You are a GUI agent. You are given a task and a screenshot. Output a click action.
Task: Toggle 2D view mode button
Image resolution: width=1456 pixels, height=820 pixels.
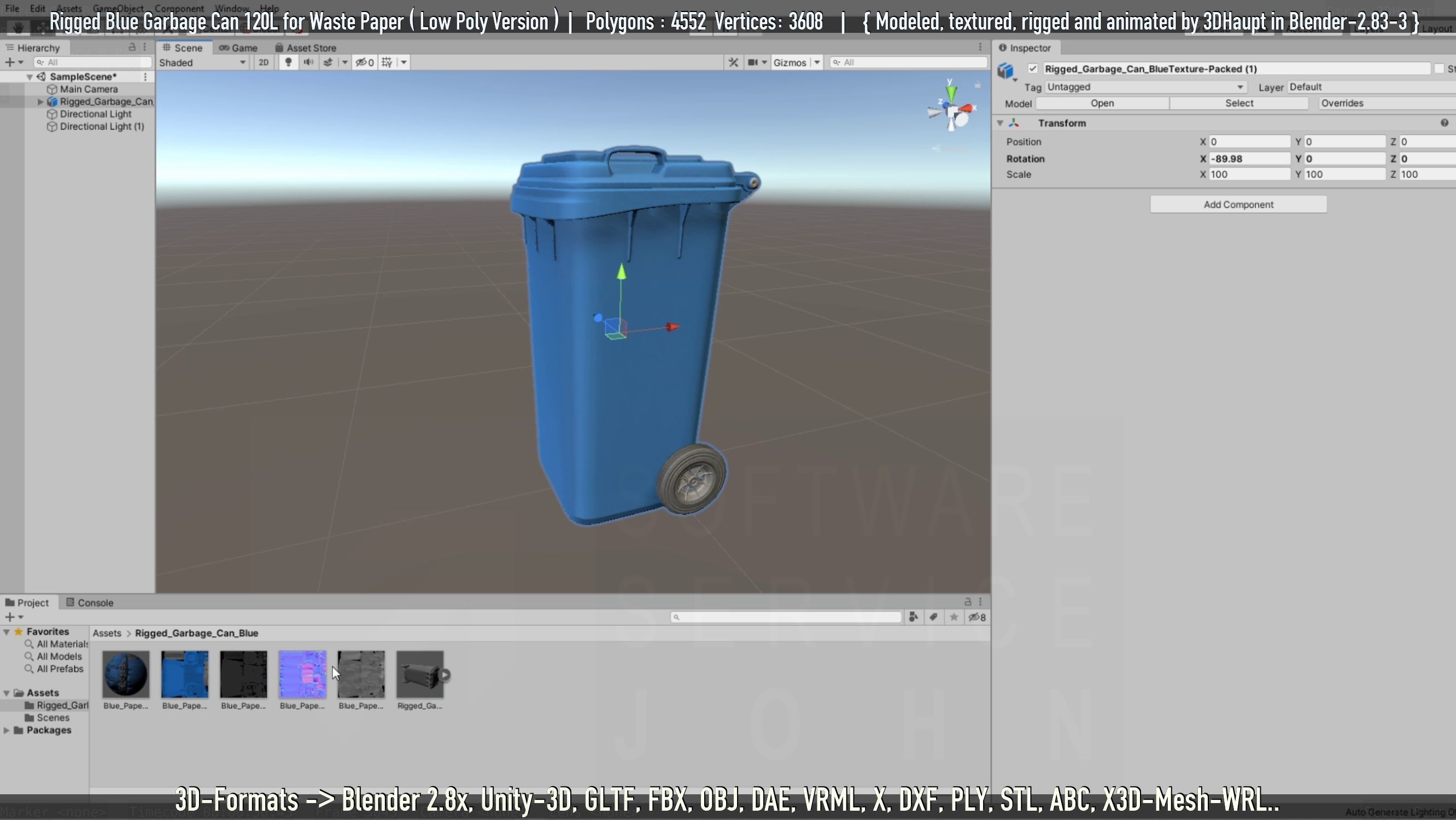(x=264, y=62)
